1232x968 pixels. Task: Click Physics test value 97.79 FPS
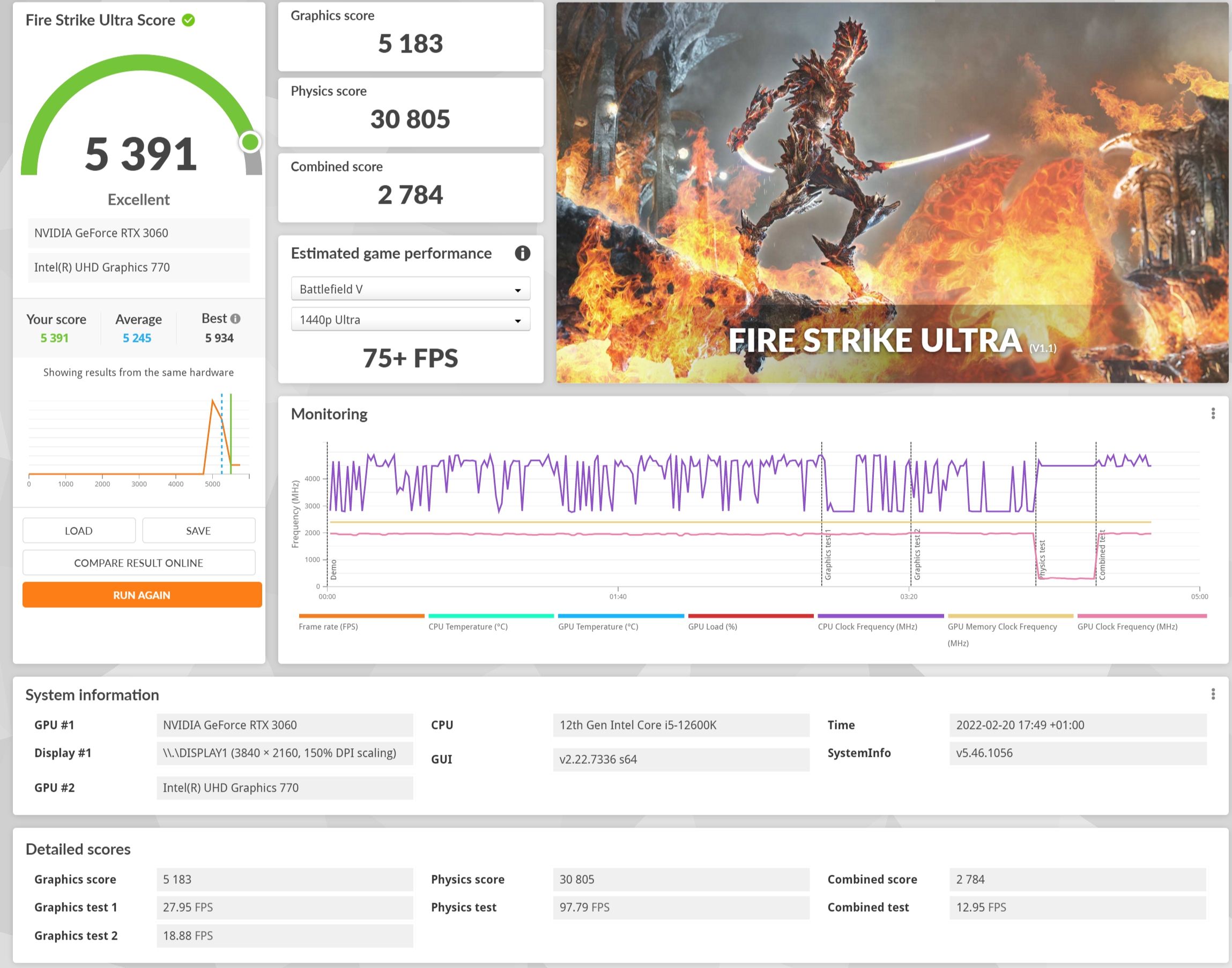681,907
